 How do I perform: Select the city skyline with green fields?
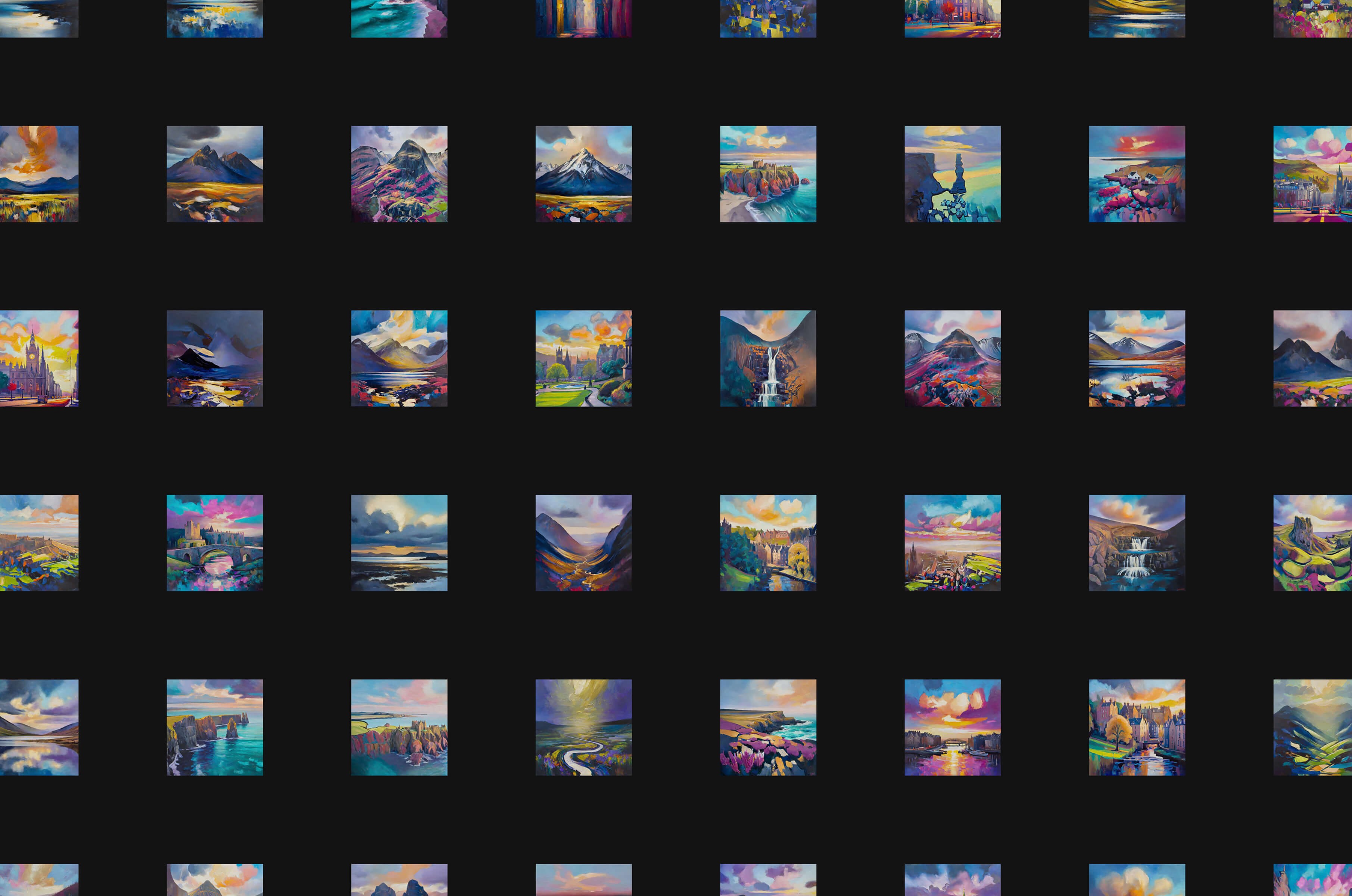[952, 543]
